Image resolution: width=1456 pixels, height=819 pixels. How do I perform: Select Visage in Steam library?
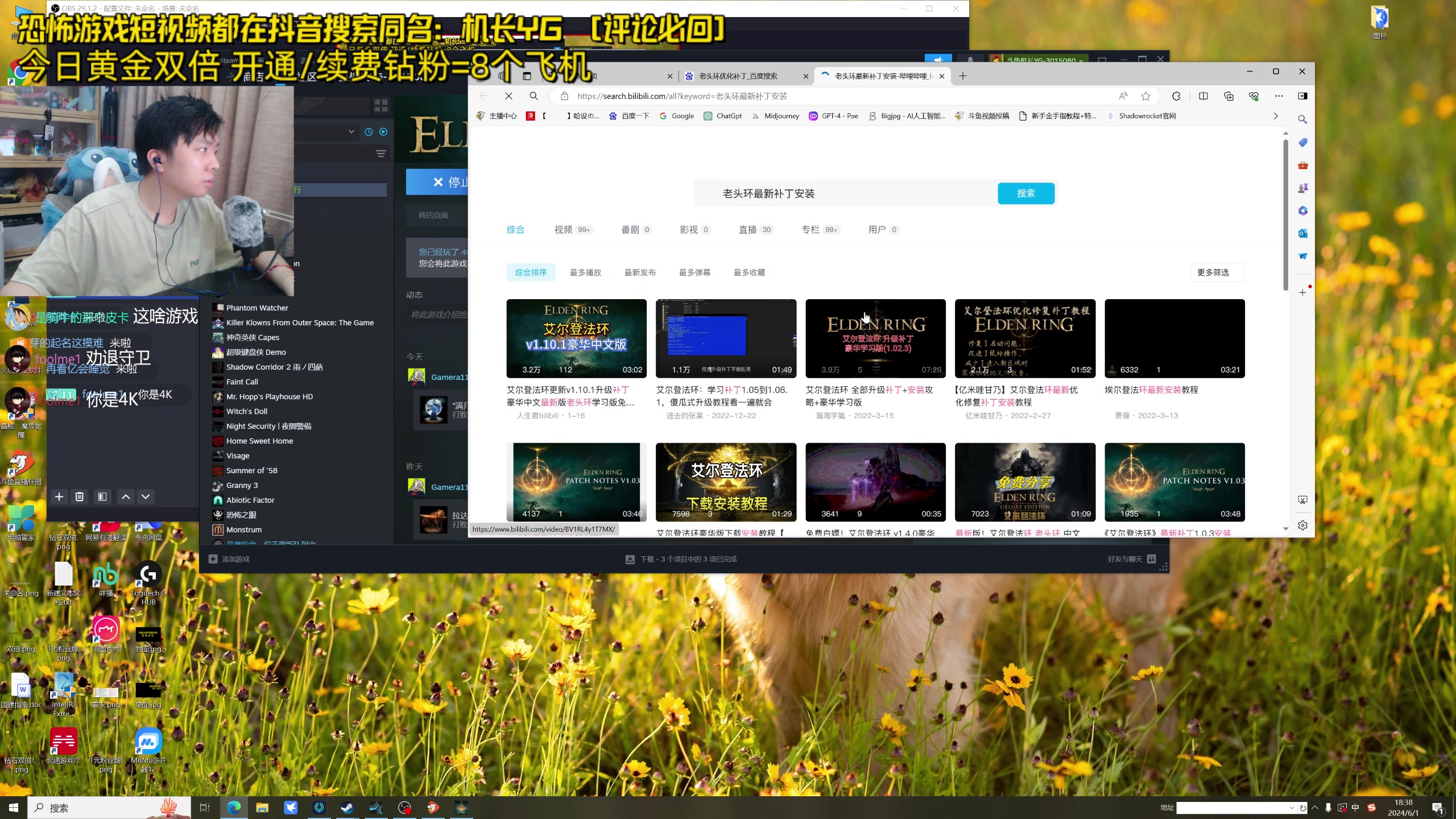238,456
